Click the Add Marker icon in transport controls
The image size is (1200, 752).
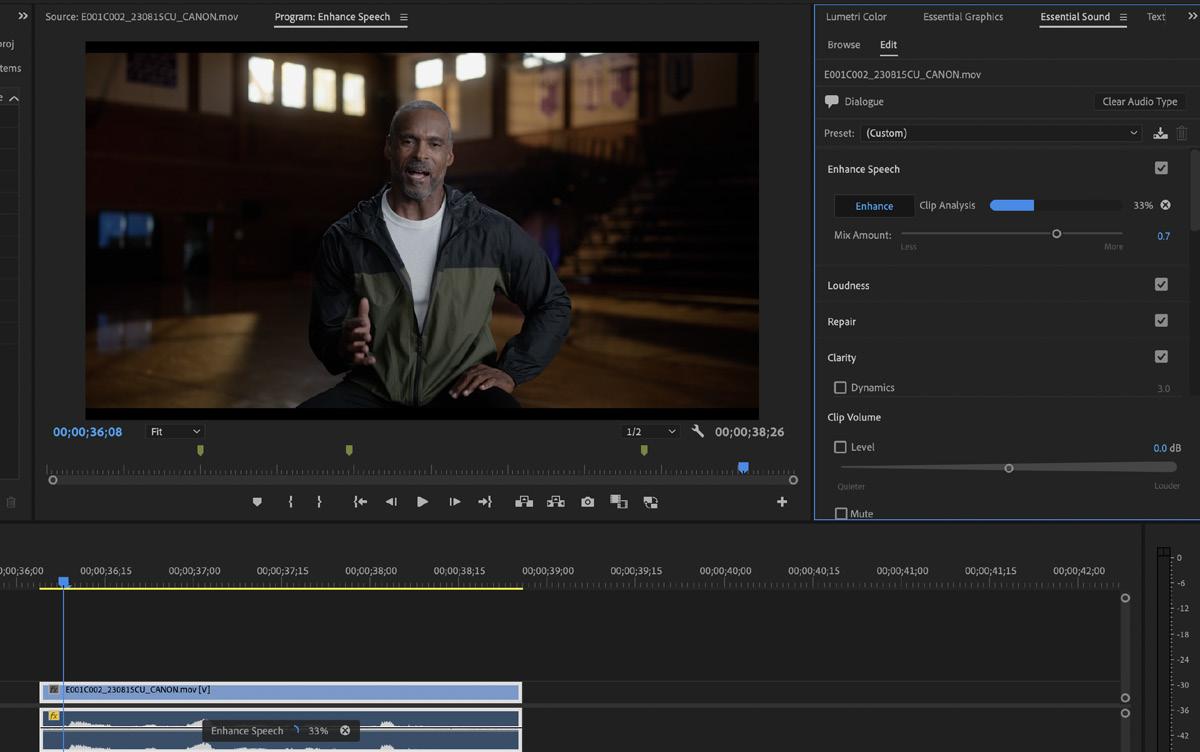(257, 502)
